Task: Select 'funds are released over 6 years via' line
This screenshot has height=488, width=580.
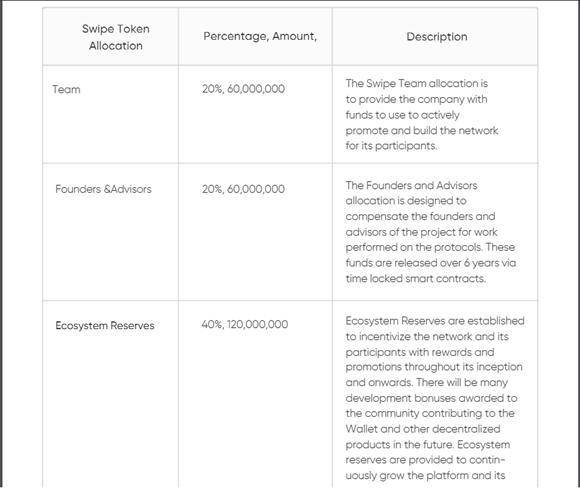Action: [x=431, y=263]
